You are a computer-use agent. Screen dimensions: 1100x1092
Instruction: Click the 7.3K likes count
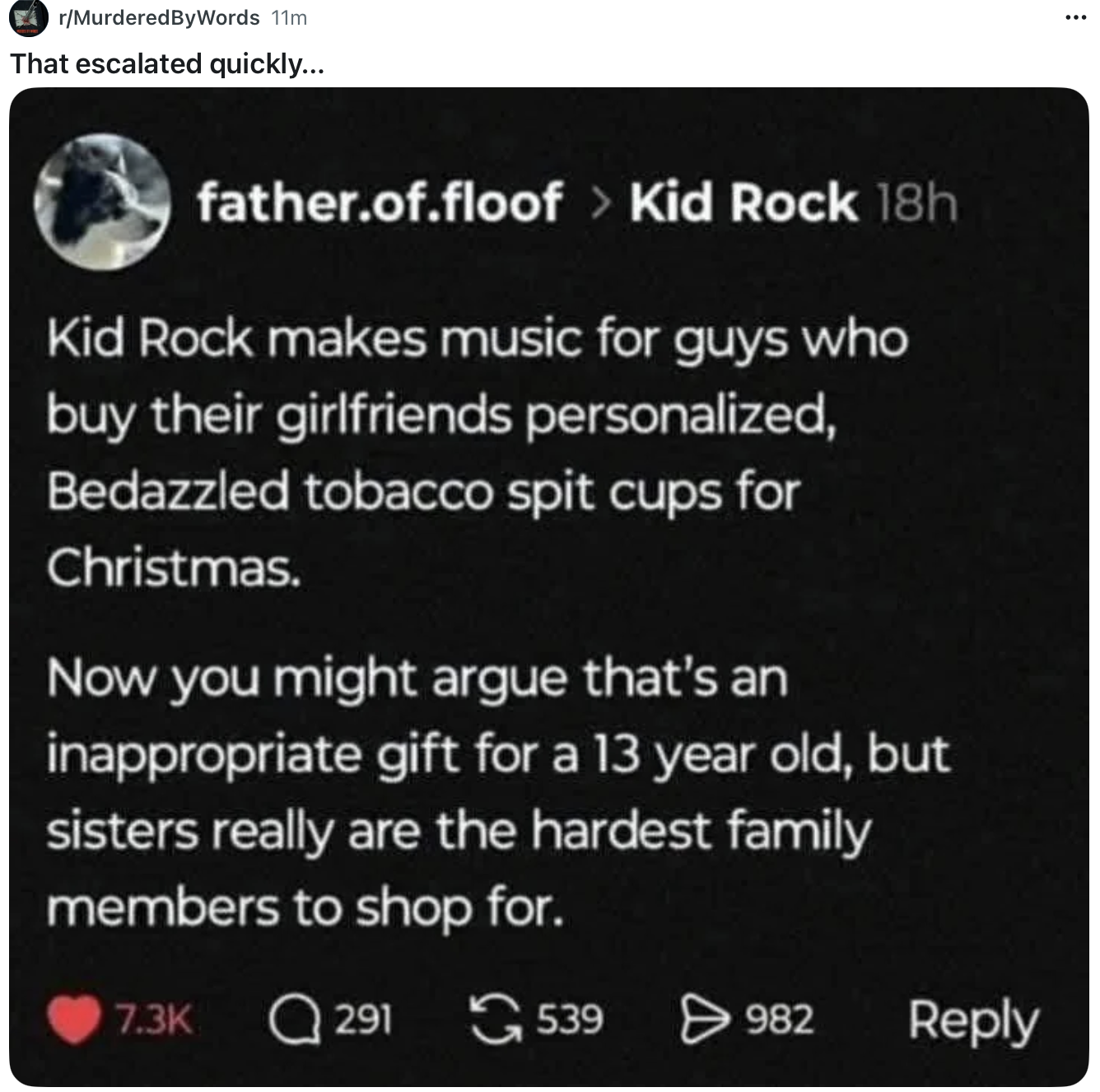tap(154, 1020)
